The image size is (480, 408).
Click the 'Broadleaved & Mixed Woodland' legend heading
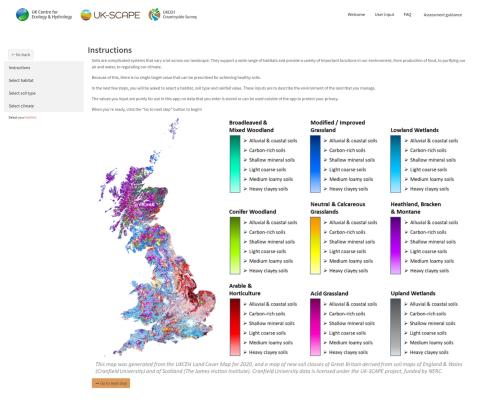pos(251,126)
